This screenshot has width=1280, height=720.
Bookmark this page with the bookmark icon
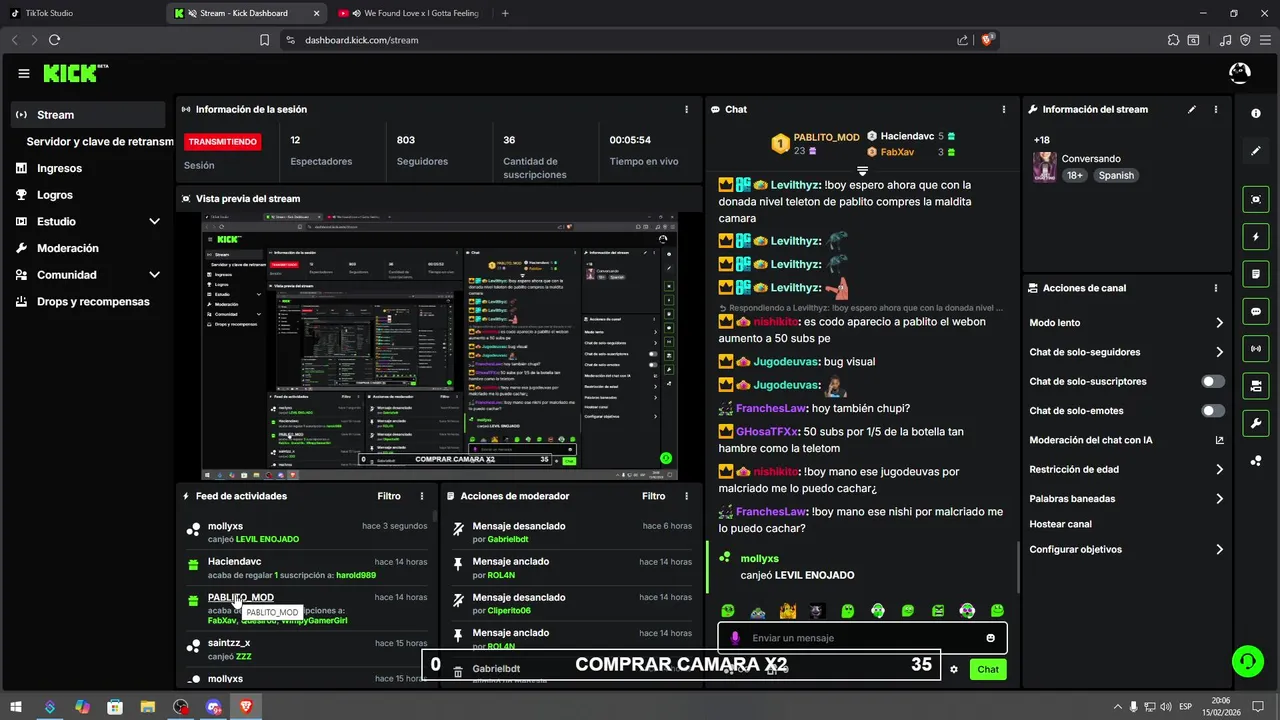[x=265, y=40]
